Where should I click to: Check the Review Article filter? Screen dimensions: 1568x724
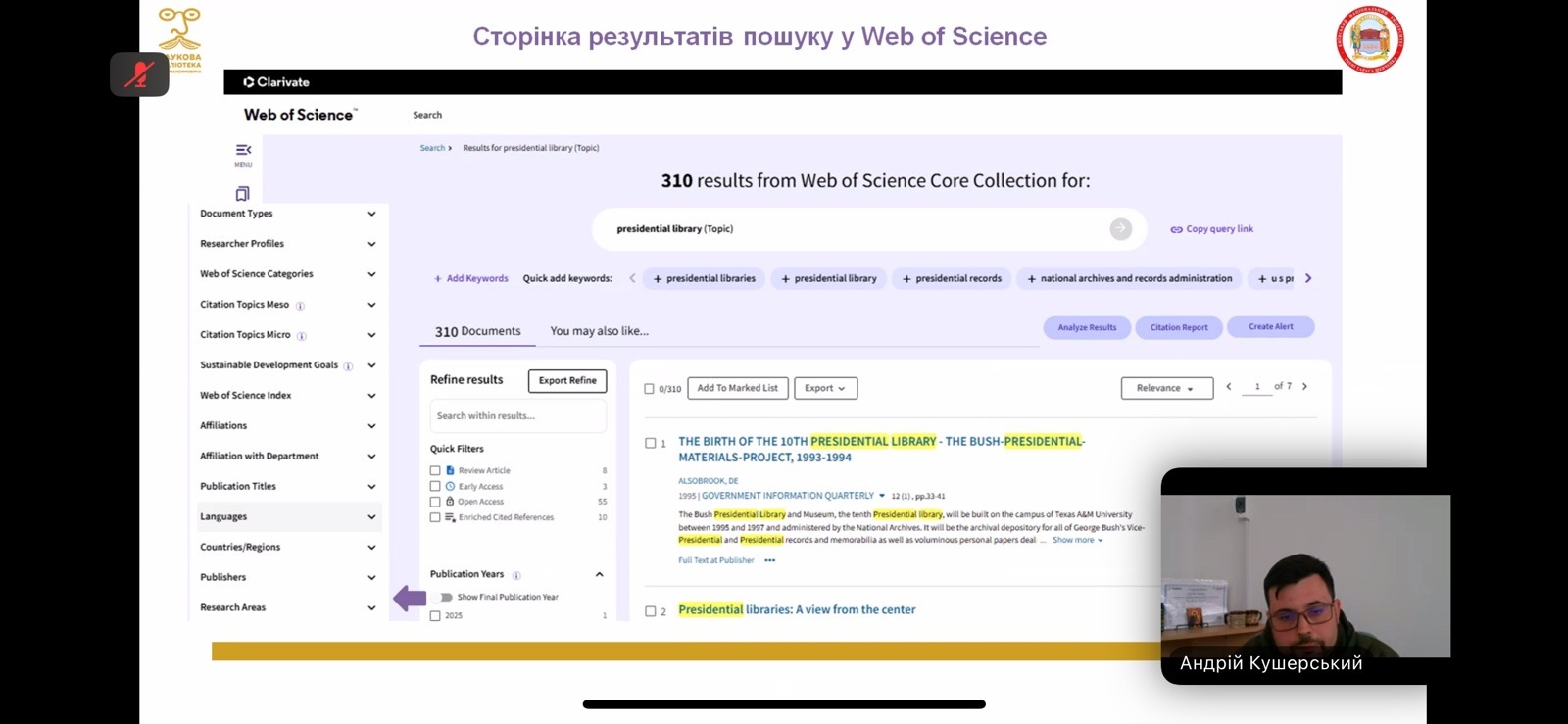pos(435,471)
